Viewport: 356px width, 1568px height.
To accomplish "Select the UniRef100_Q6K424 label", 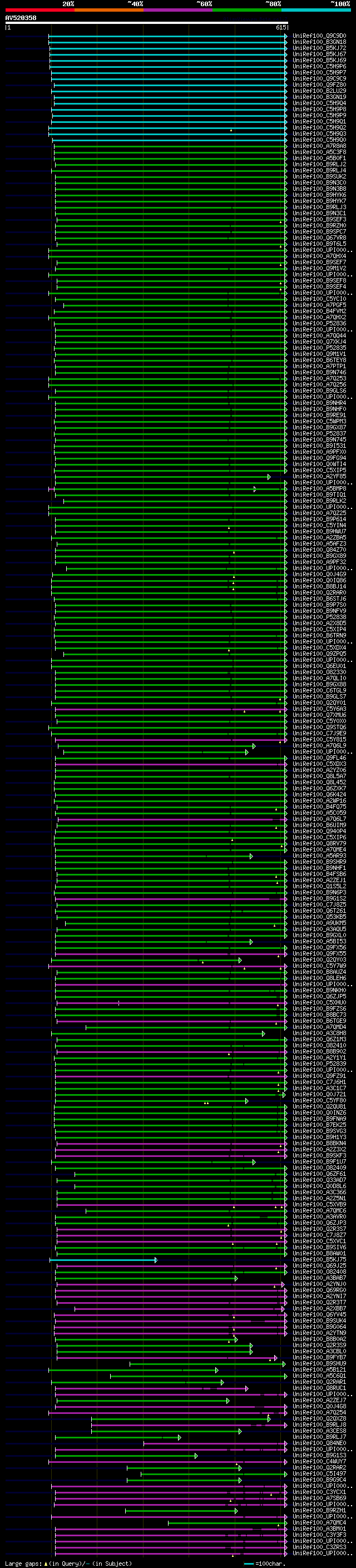I will click(x=319, y=794).
